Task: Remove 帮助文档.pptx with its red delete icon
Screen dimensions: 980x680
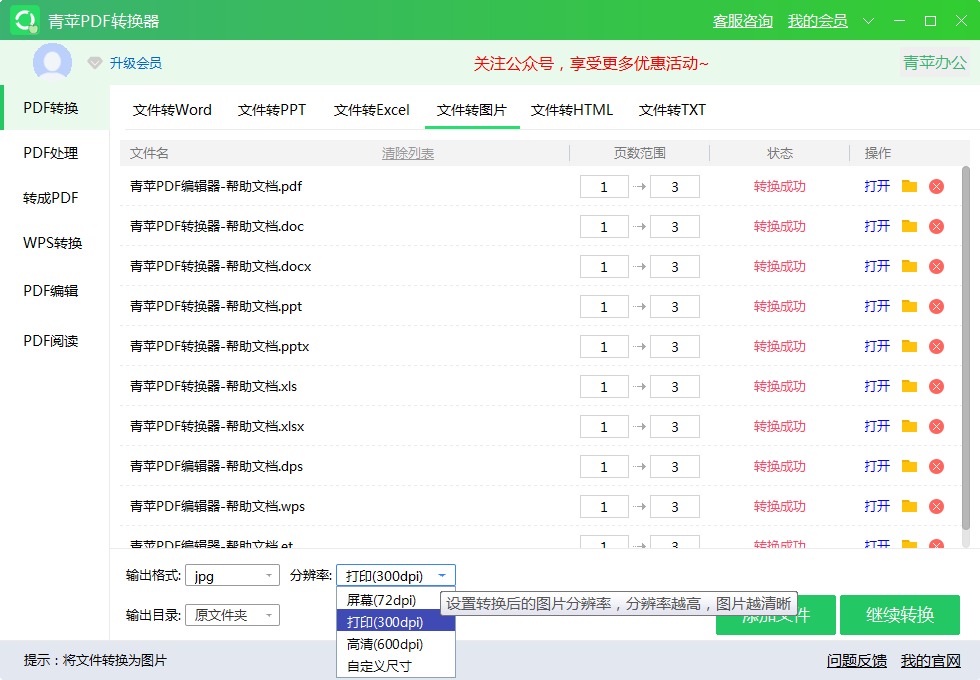Action: click(936, 346)
